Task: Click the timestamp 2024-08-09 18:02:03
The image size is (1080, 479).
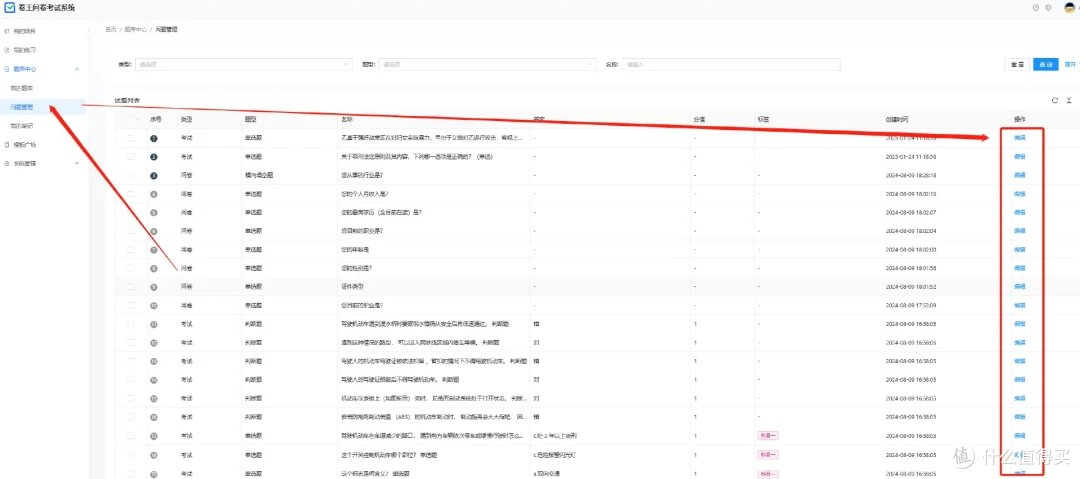Action: (911, 249)
